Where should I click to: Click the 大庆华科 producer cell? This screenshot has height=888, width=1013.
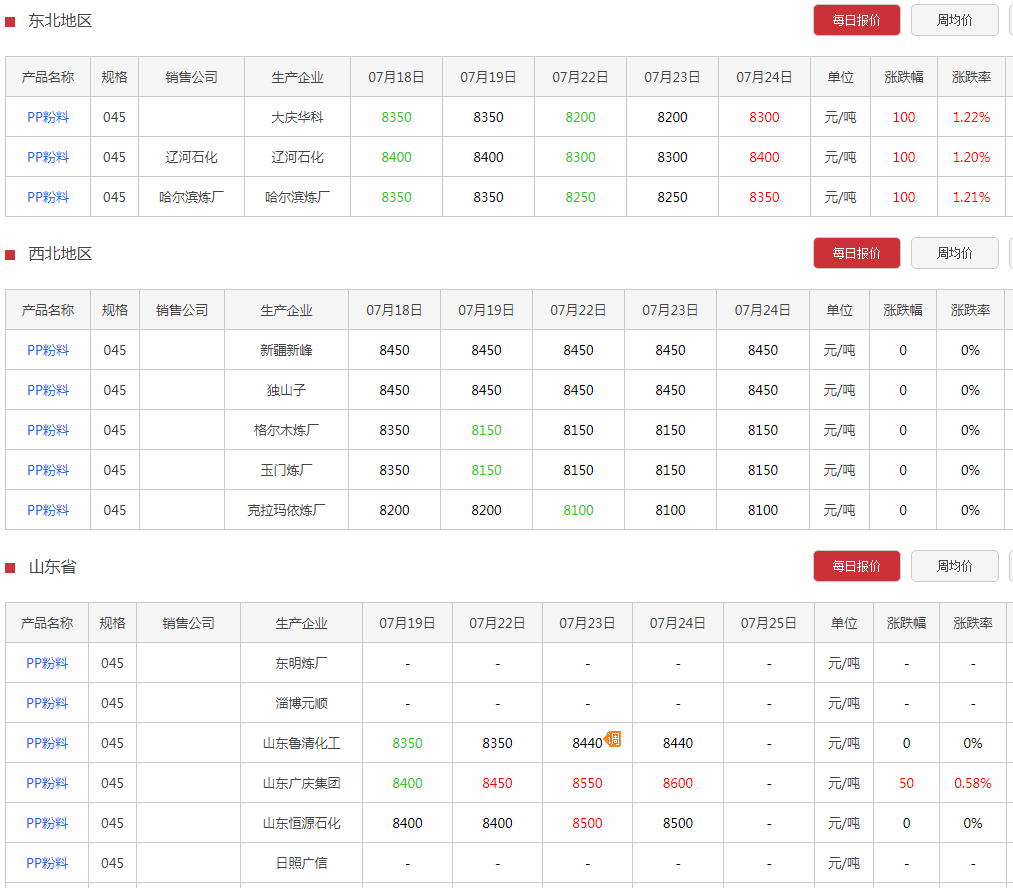click(x=297, y=118)
